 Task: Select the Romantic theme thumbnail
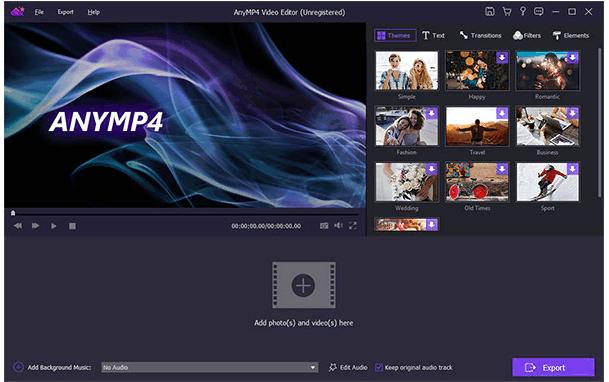(548, 71)
